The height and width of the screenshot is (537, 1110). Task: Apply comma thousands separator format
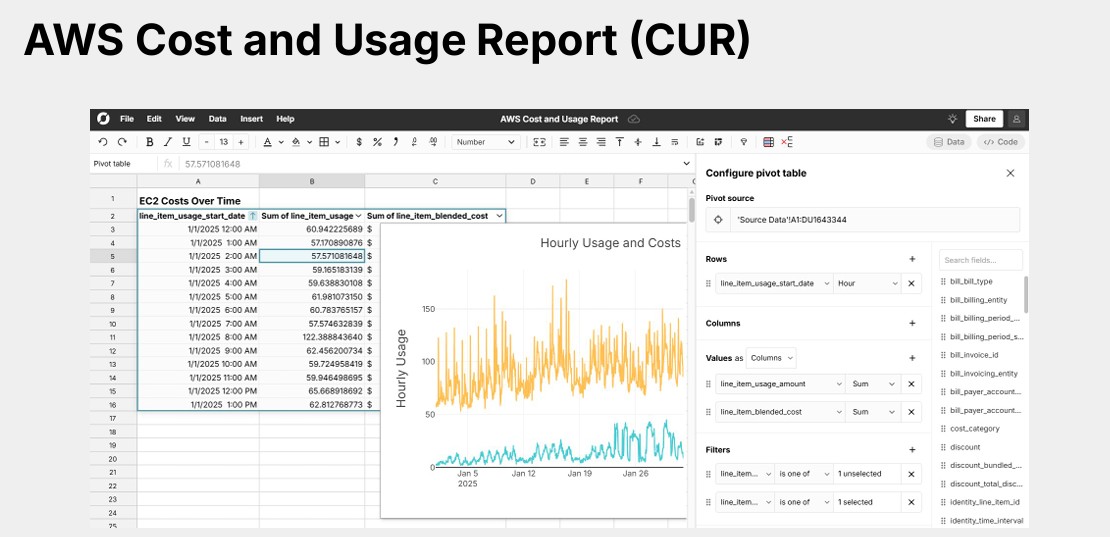coord(396,142)
